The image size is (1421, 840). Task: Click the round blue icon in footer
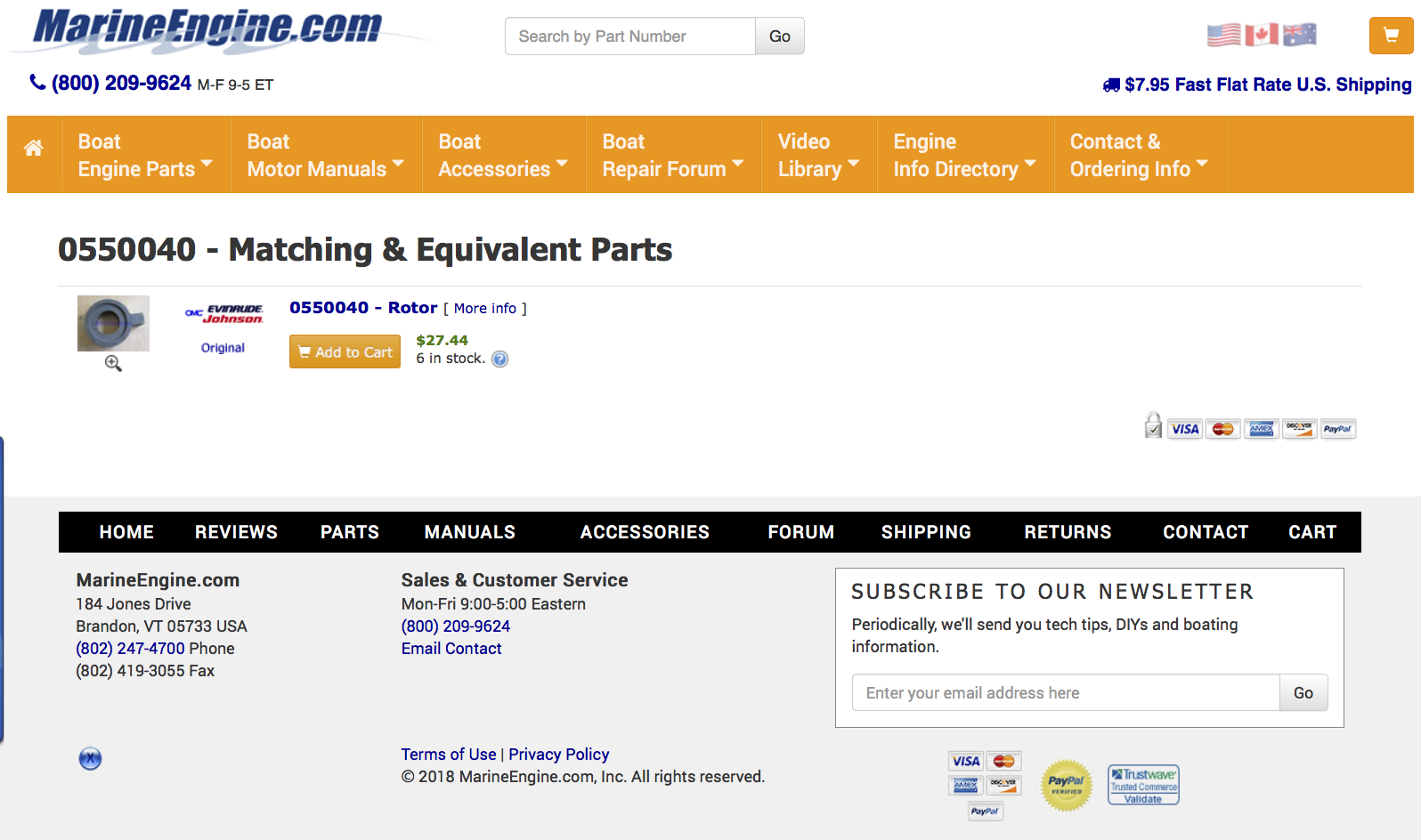pyautogui.click(x=90, y=758)
